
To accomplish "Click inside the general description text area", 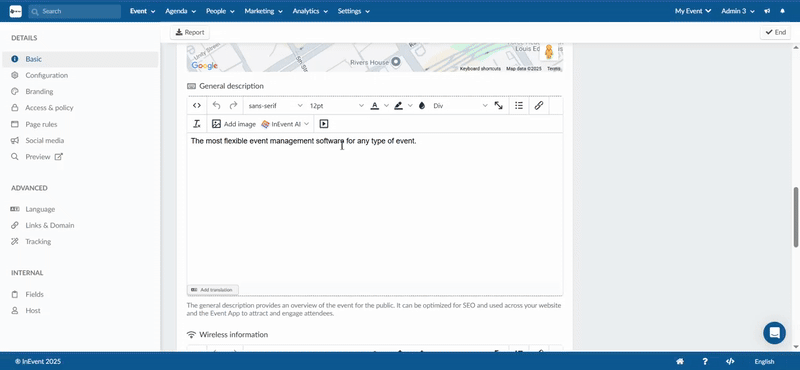I will (x=374, y=209).
